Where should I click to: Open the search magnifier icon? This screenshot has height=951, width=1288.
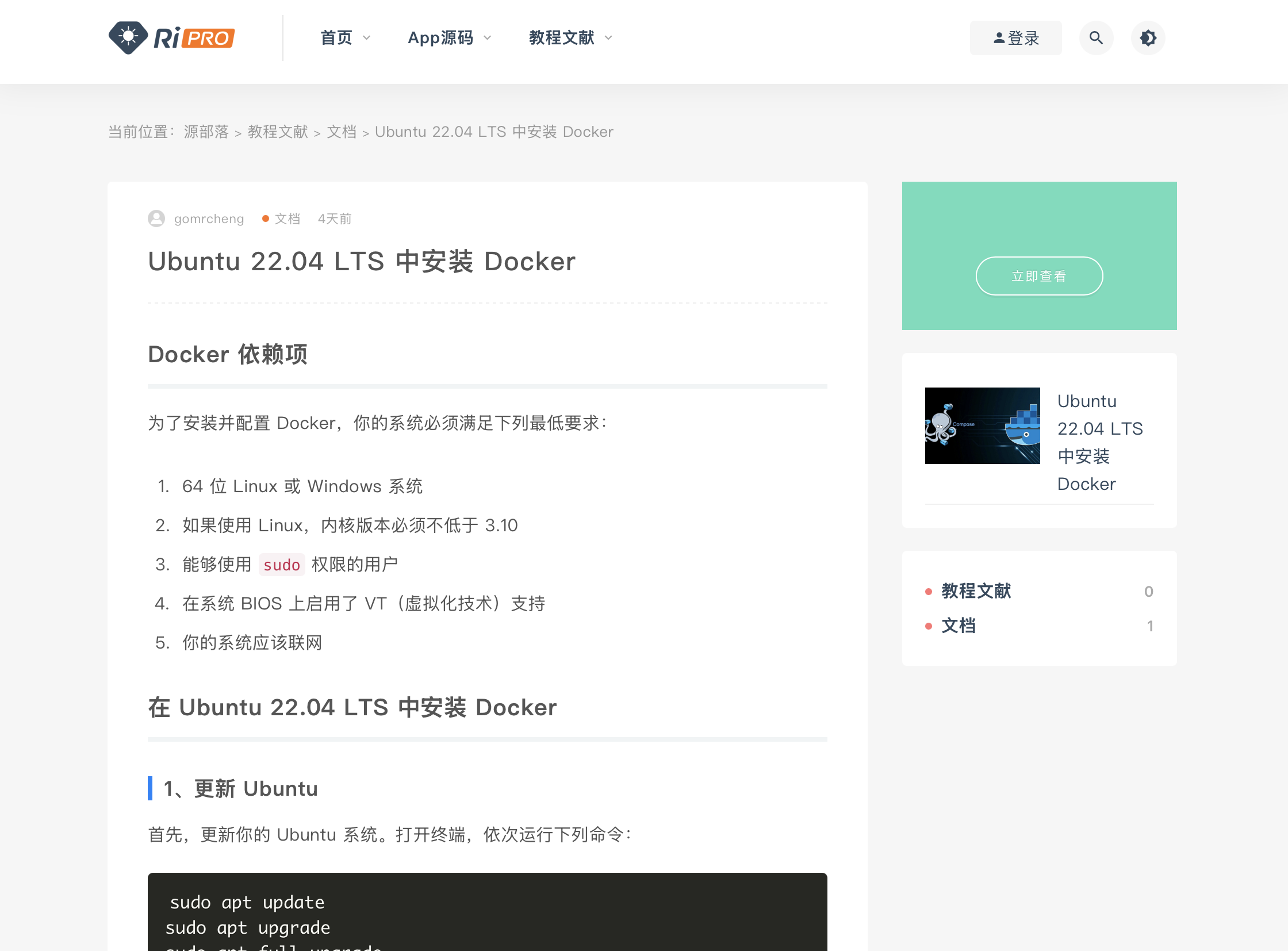click(1096, 38)
